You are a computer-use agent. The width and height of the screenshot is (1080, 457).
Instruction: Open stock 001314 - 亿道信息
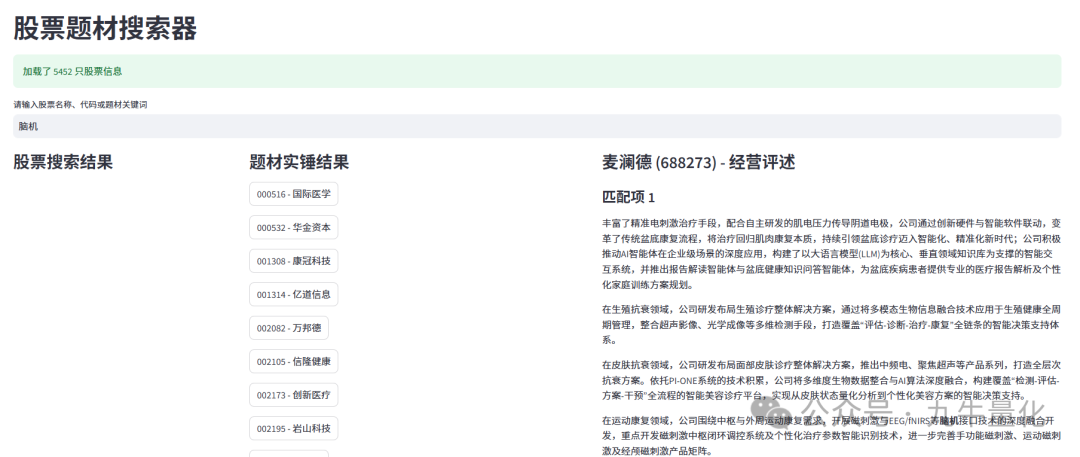point(293,294)
